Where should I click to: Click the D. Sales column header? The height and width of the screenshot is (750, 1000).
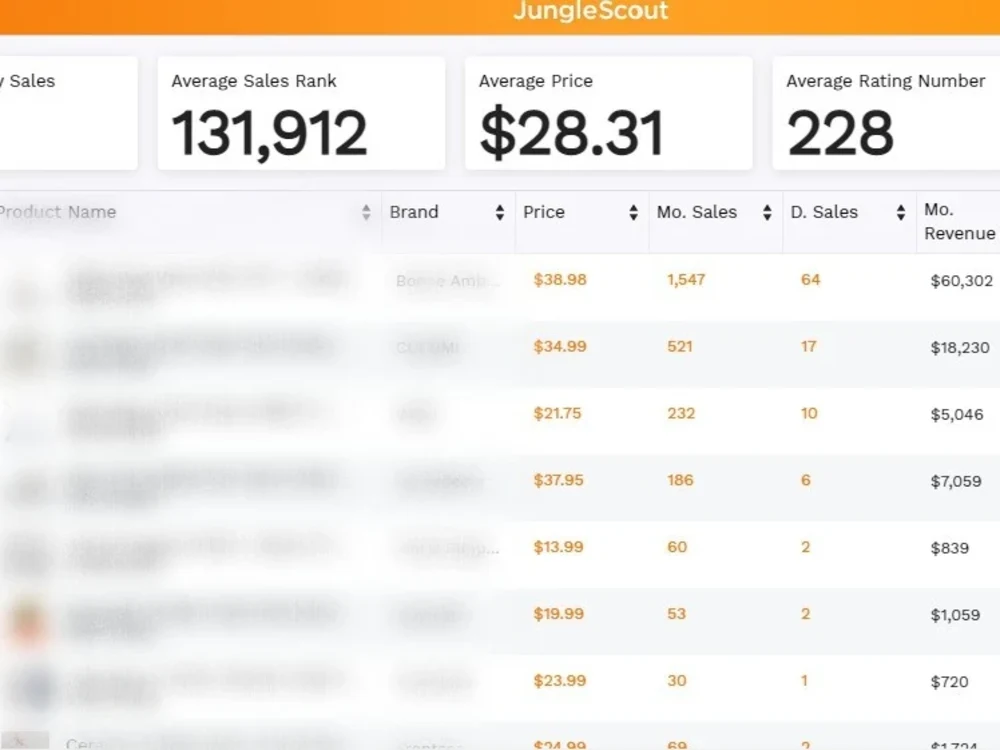point(849,221)
